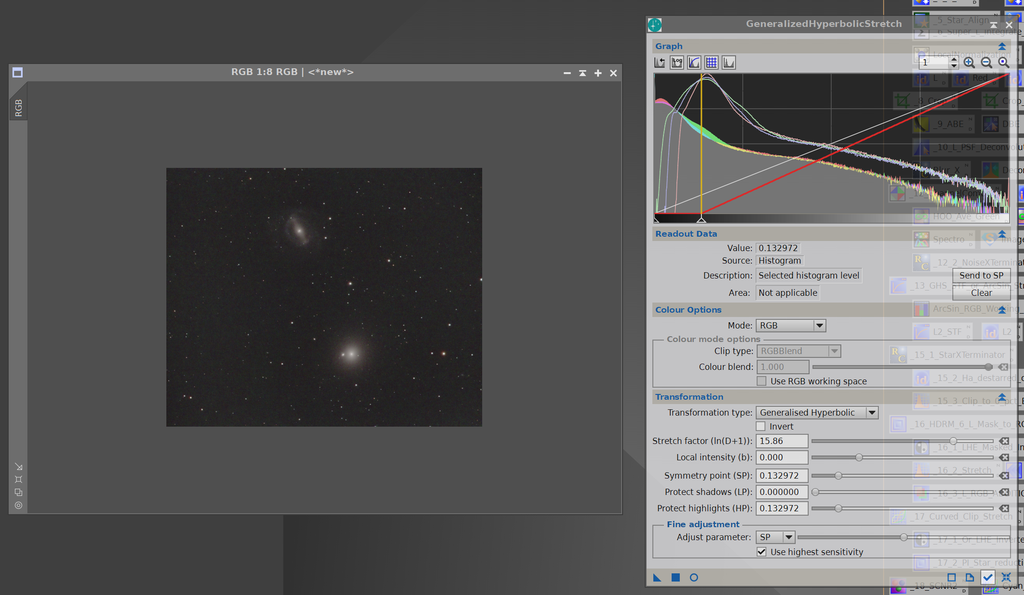Click the New Instance triangle icon

[x=657, y=577]
